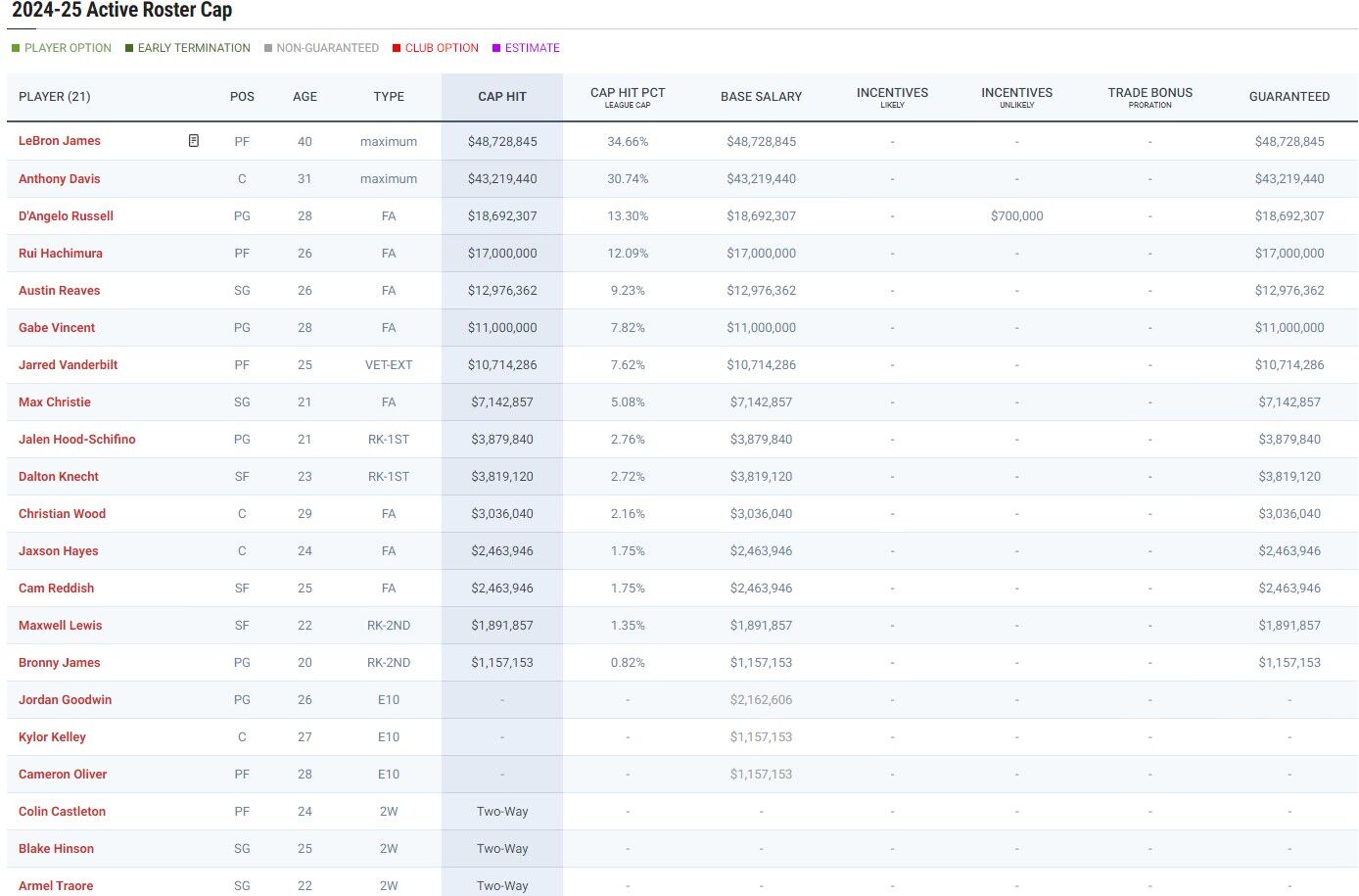Click Jordan Goodwin base salary $2,162,606
Viewport: 1359px width, 896px height.
761,700
